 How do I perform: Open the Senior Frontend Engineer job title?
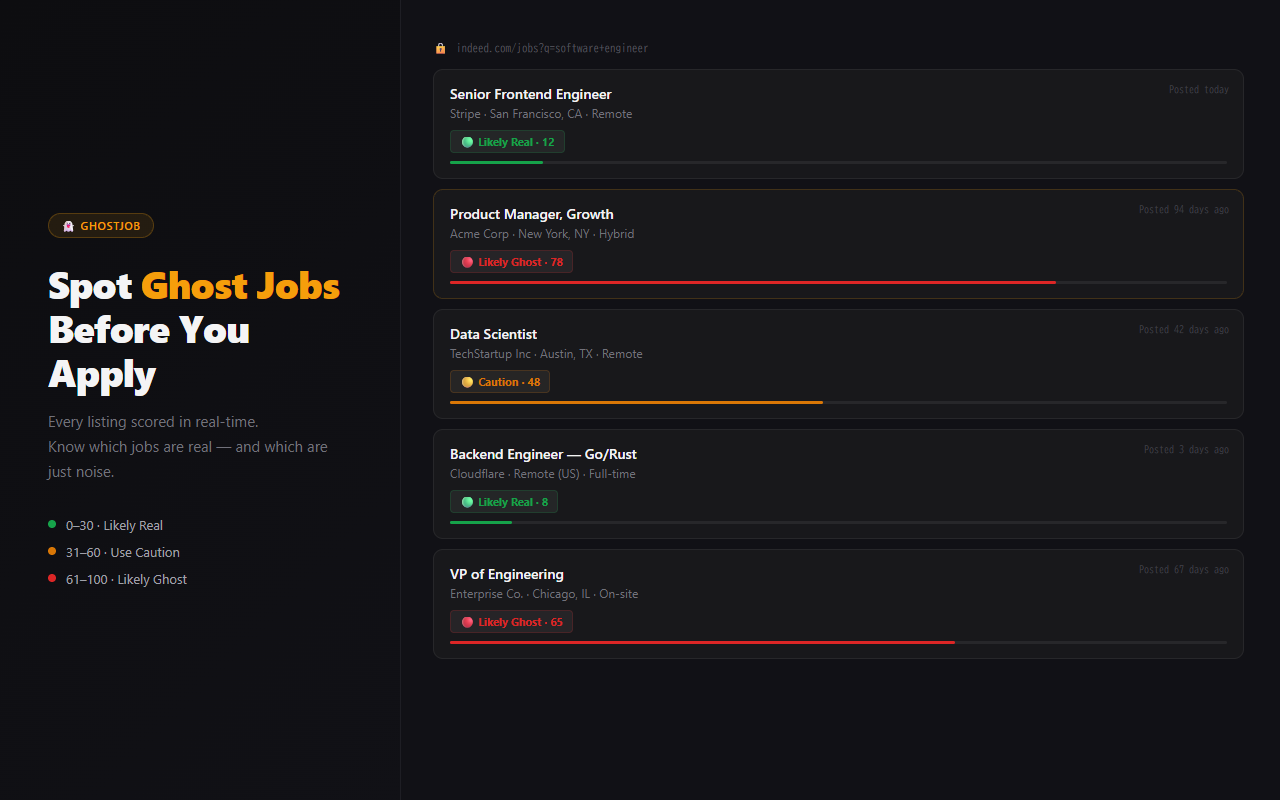[x=530, y=94]
